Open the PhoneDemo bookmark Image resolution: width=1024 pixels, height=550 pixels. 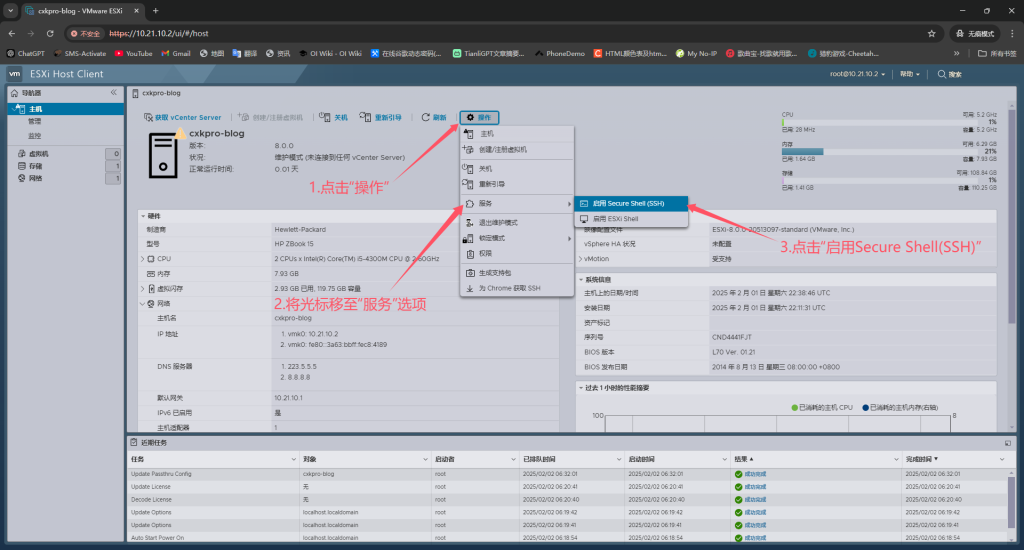pos(560,54)
